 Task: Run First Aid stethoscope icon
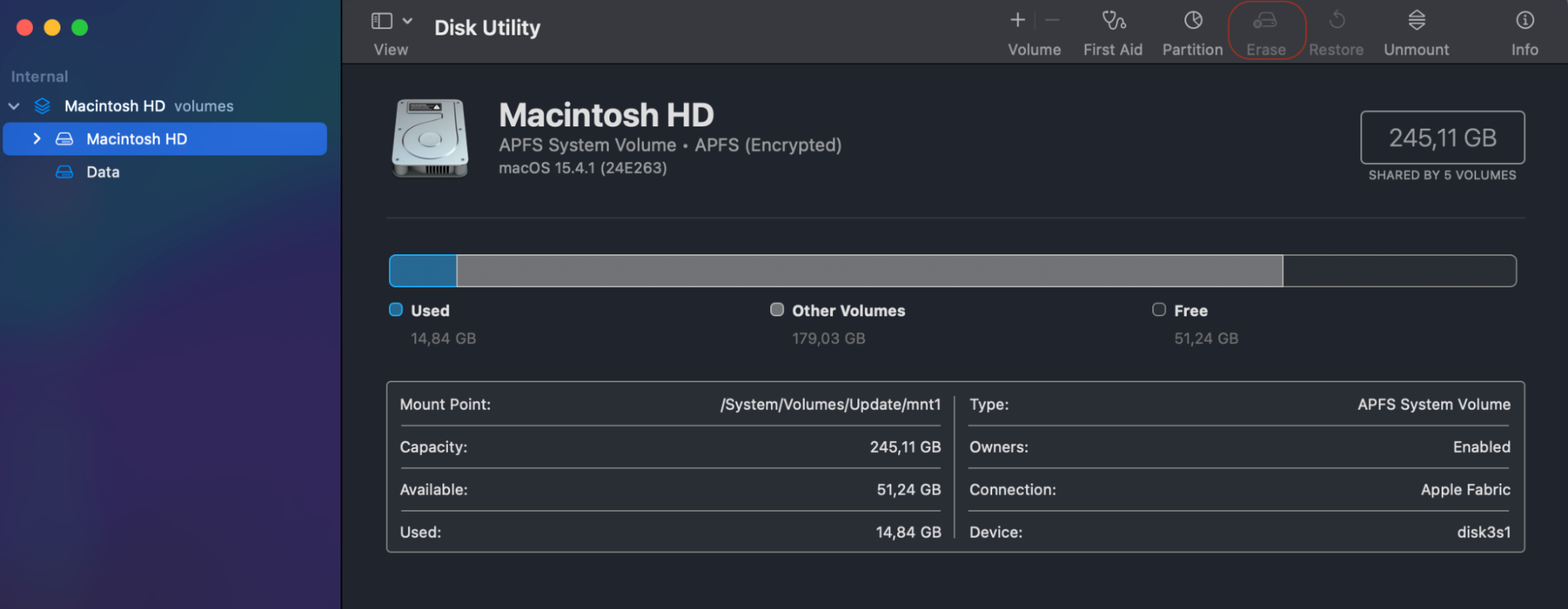click(x=1114, y=20)
